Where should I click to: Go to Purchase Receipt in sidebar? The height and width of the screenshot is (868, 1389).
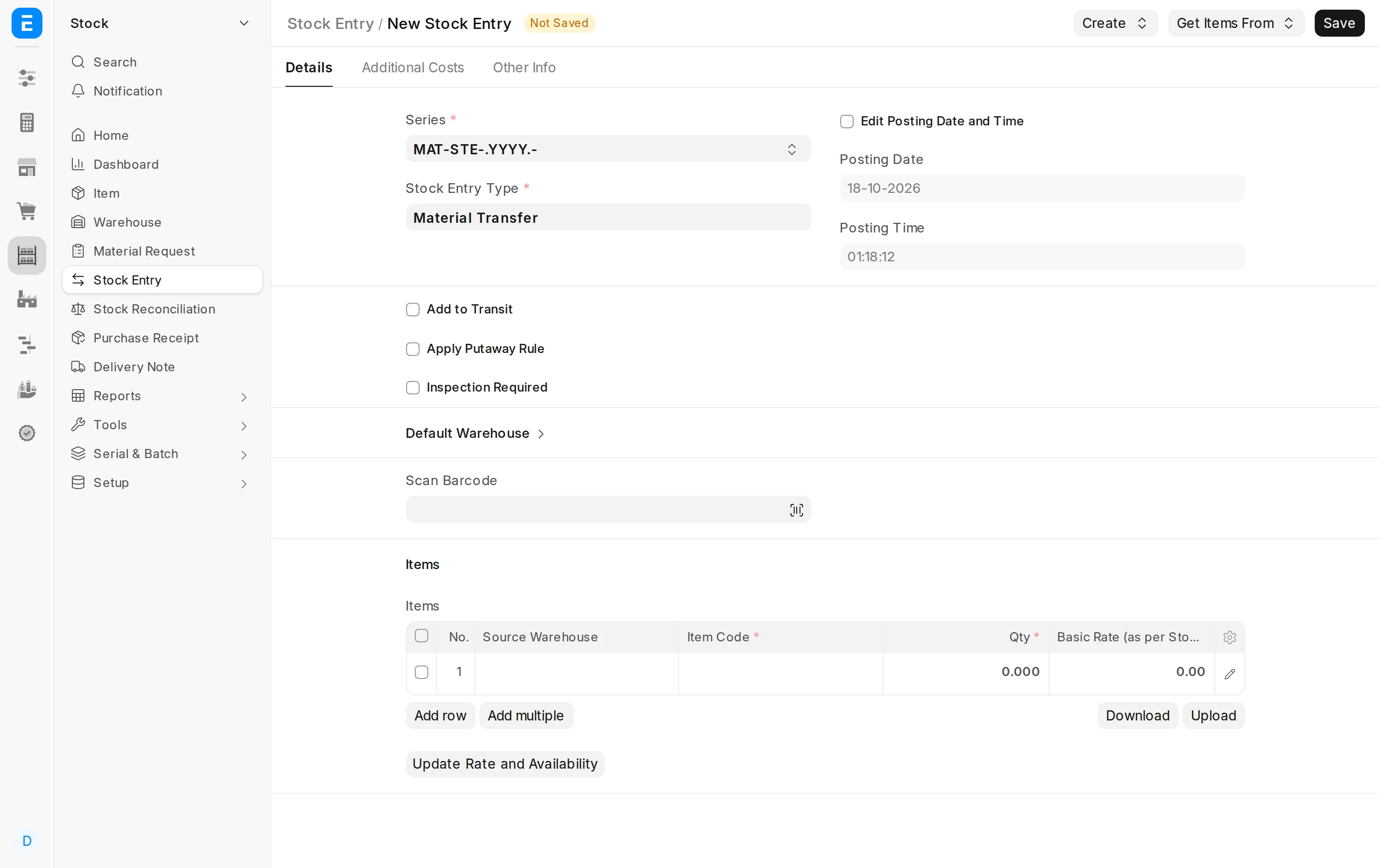163,338
